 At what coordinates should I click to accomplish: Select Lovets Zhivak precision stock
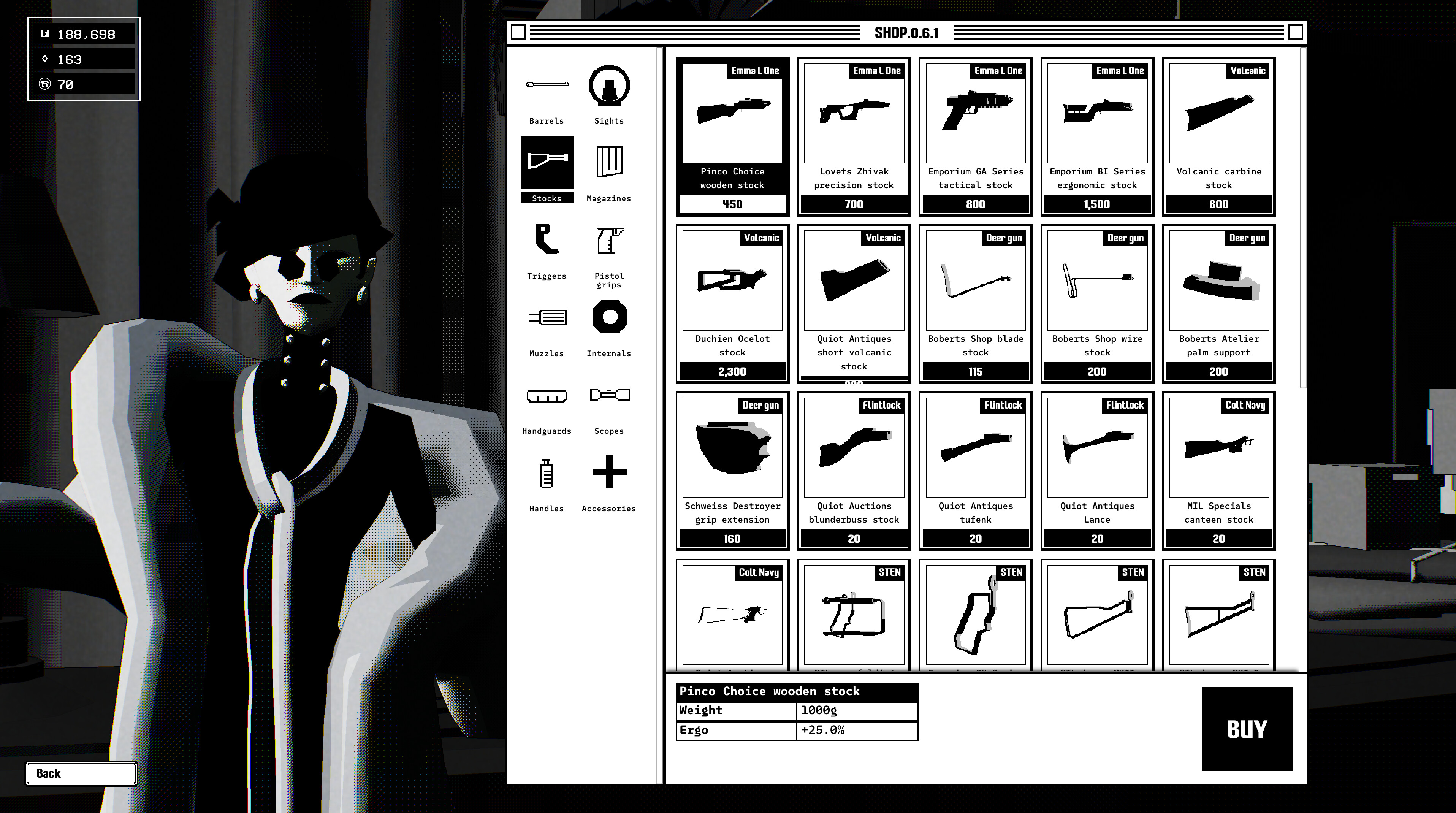point(854,136)
